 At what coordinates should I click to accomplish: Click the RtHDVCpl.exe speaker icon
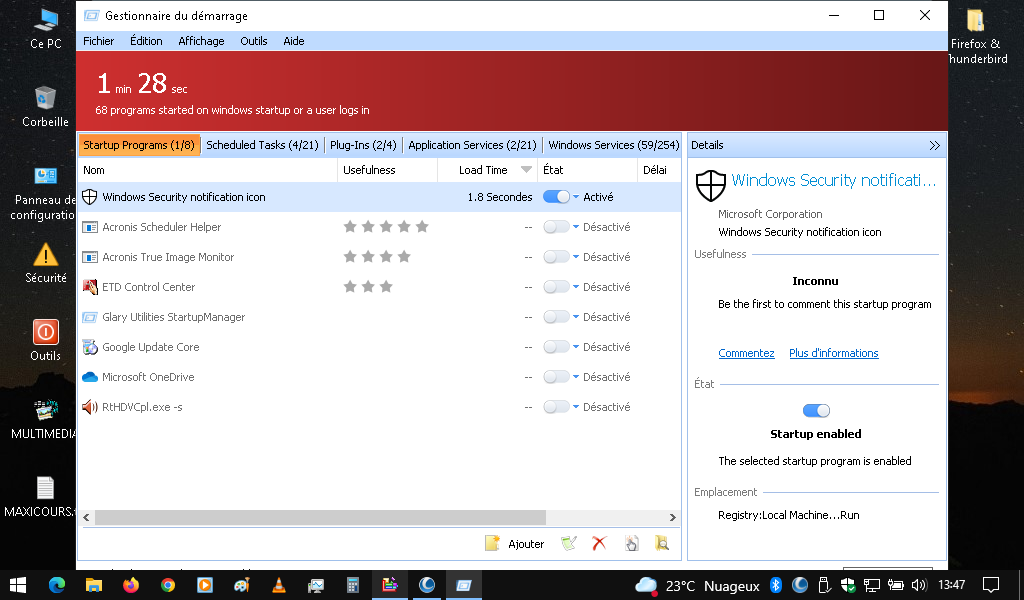(x=89, y=407)
